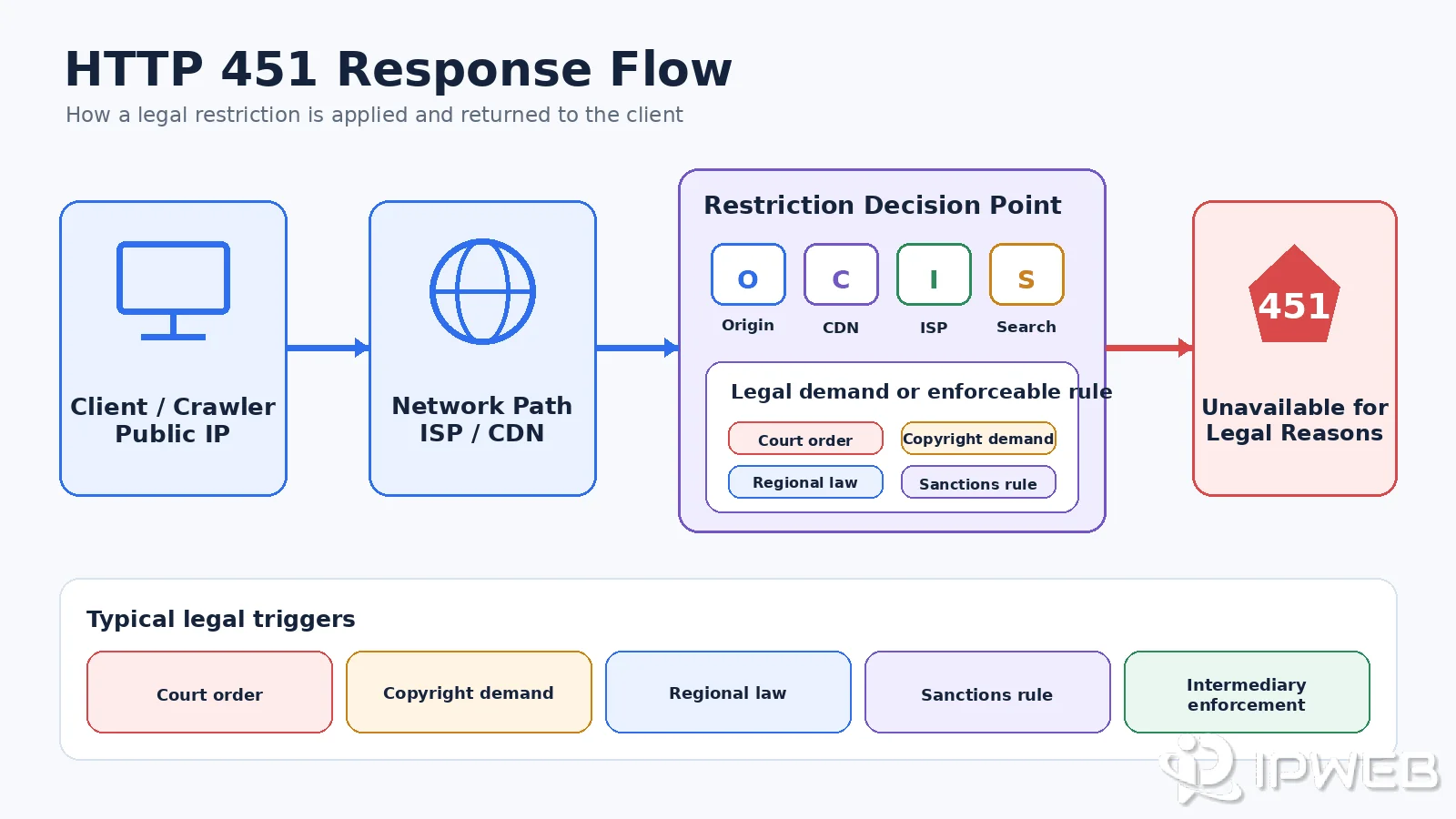The height and width of the screenshot is (819, 1456).
Task: Click the red 451 pentagon badge
Action: pyautogui.click(x=1294, y=294)
